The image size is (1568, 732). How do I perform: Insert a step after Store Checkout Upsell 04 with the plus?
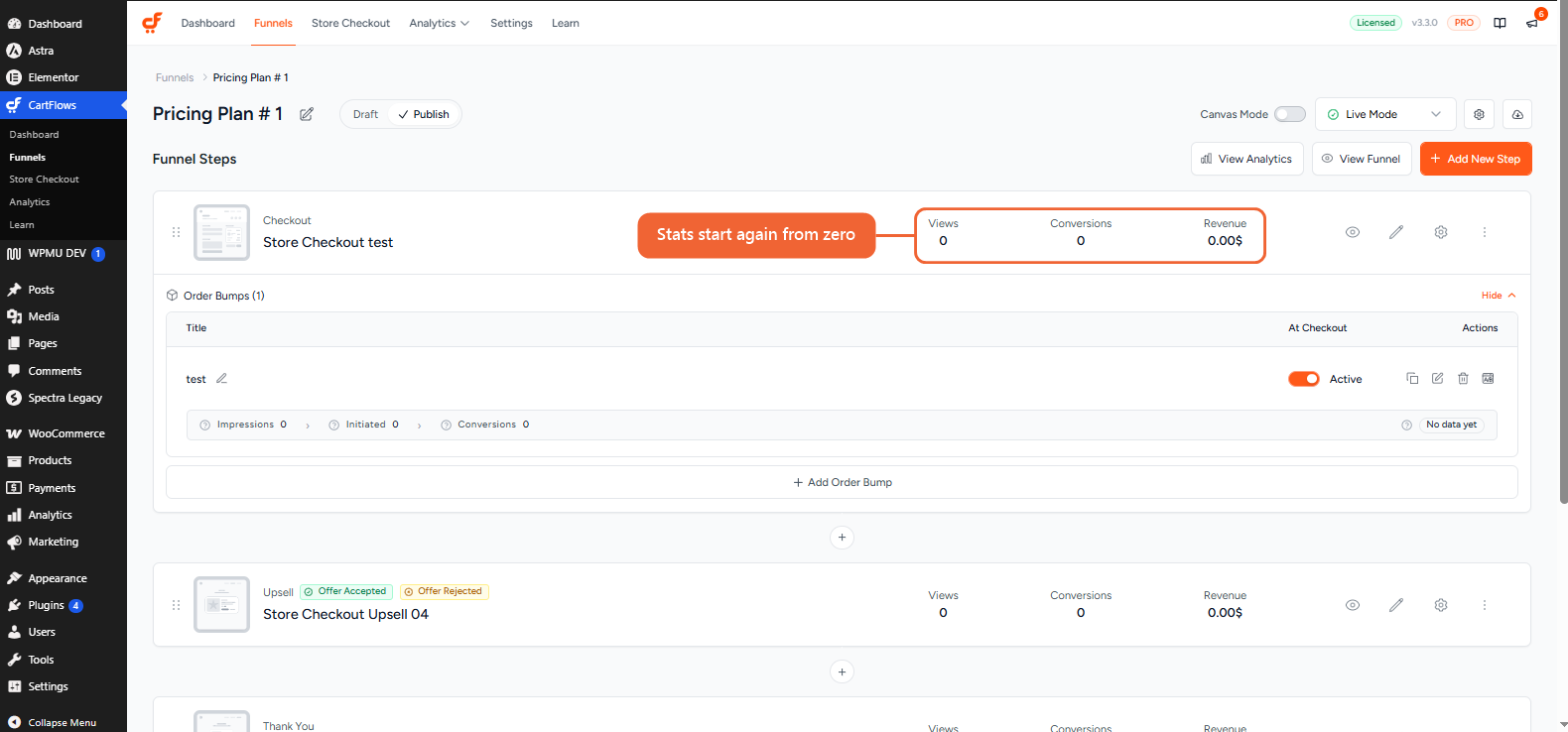click(842, 671)
